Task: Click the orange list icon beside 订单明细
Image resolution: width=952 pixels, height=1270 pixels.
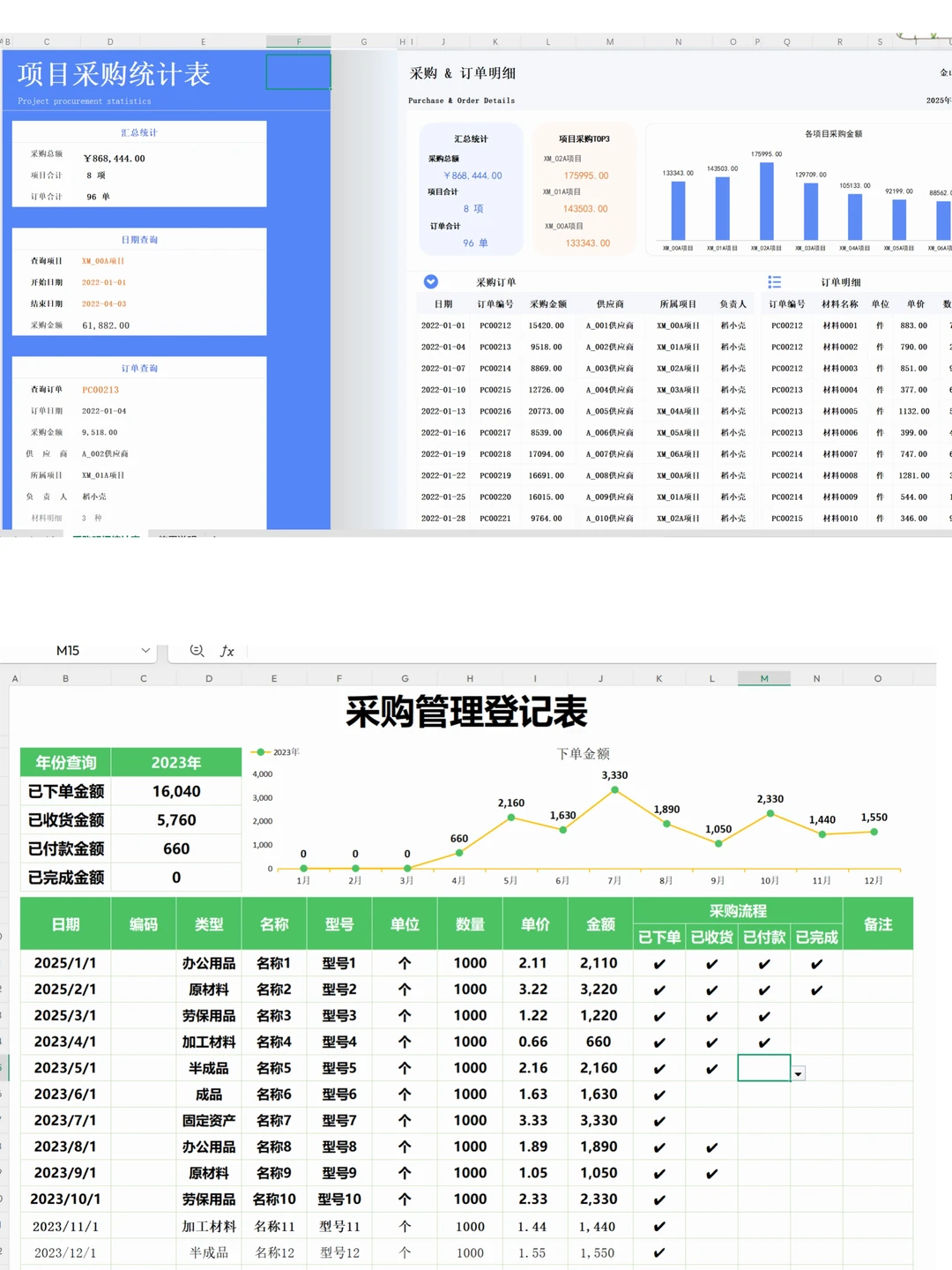Action: pyautogui.click(x=775, y=282)
